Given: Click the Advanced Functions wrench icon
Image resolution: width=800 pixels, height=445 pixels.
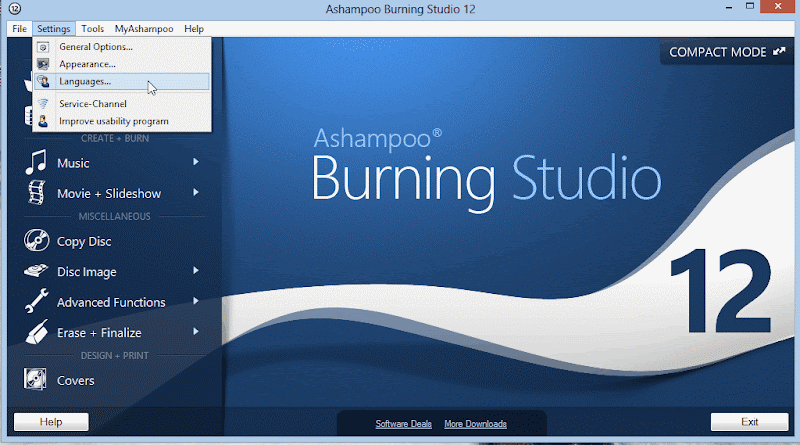Looking at the screenshot, I should click(36, 301).
